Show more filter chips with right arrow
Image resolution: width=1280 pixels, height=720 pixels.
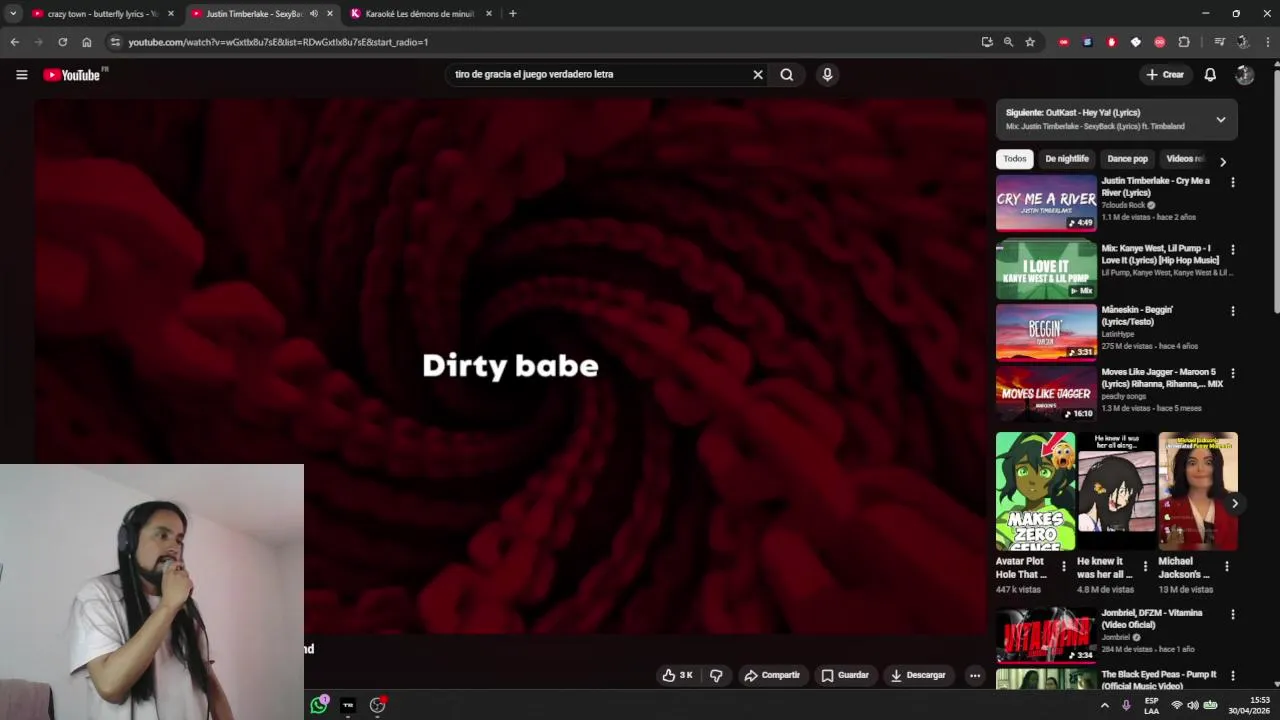click(x=1222, y=161)
